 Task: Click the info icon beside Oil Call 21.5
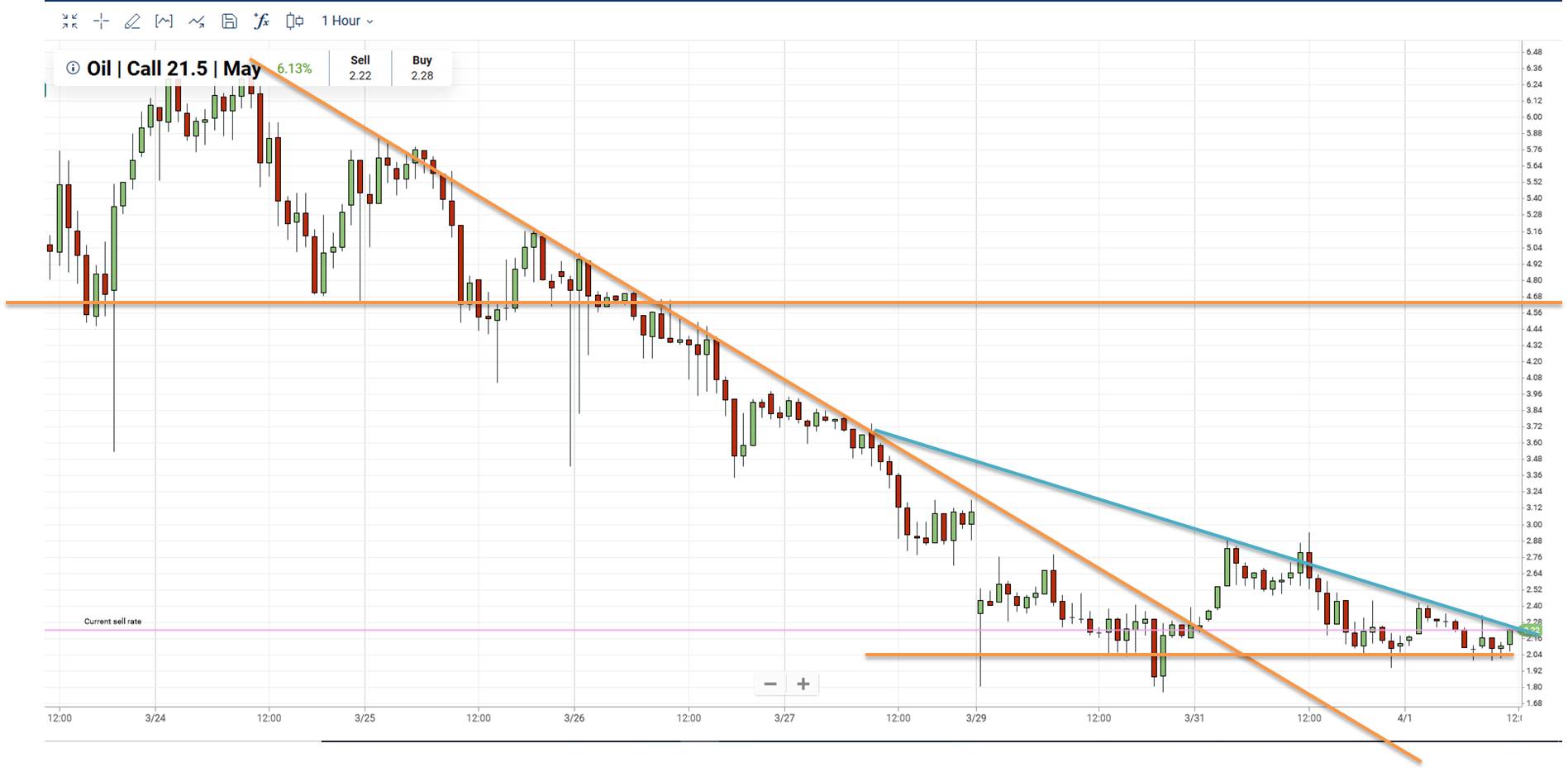pos(72,69)
